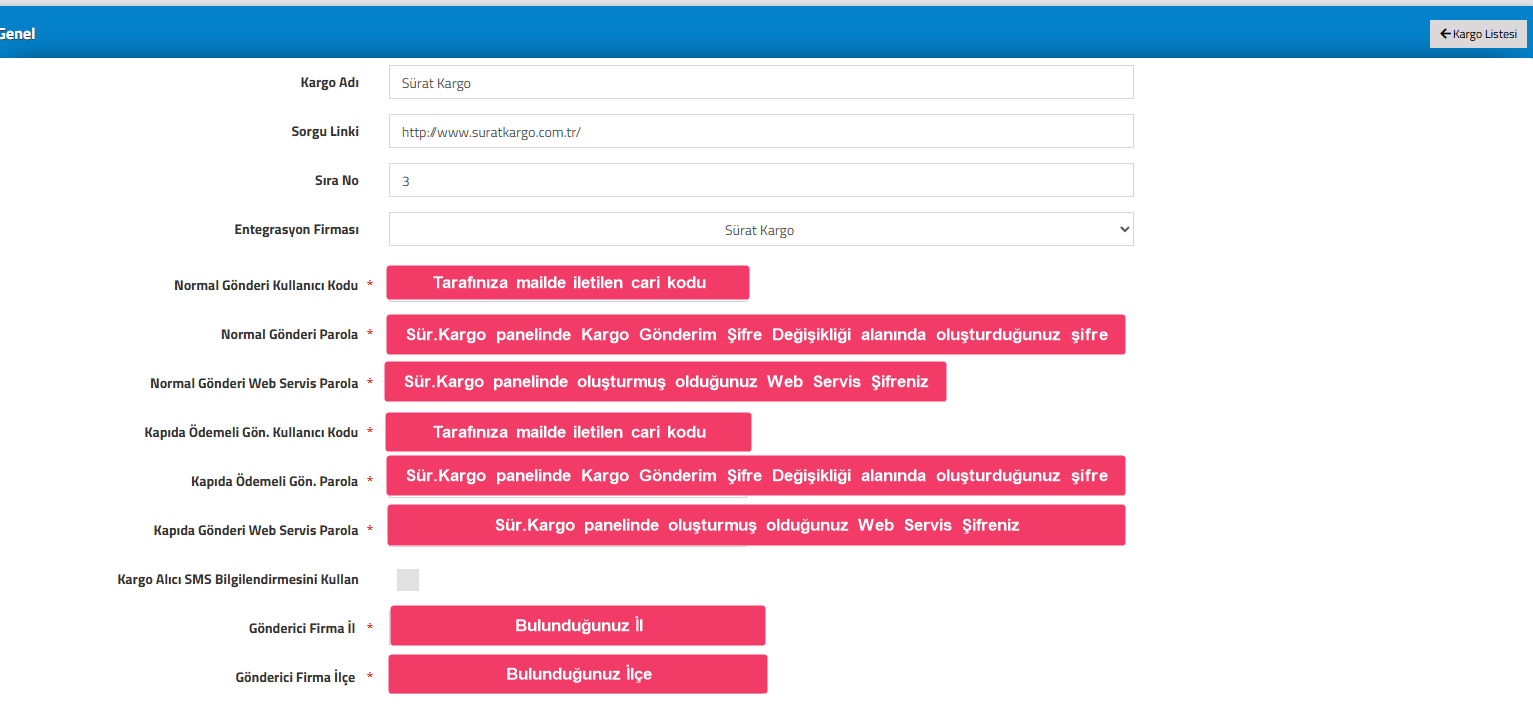Click the 'Sorgu Linki' field label
The image size is (1533, 709).
tap(324, 132)
